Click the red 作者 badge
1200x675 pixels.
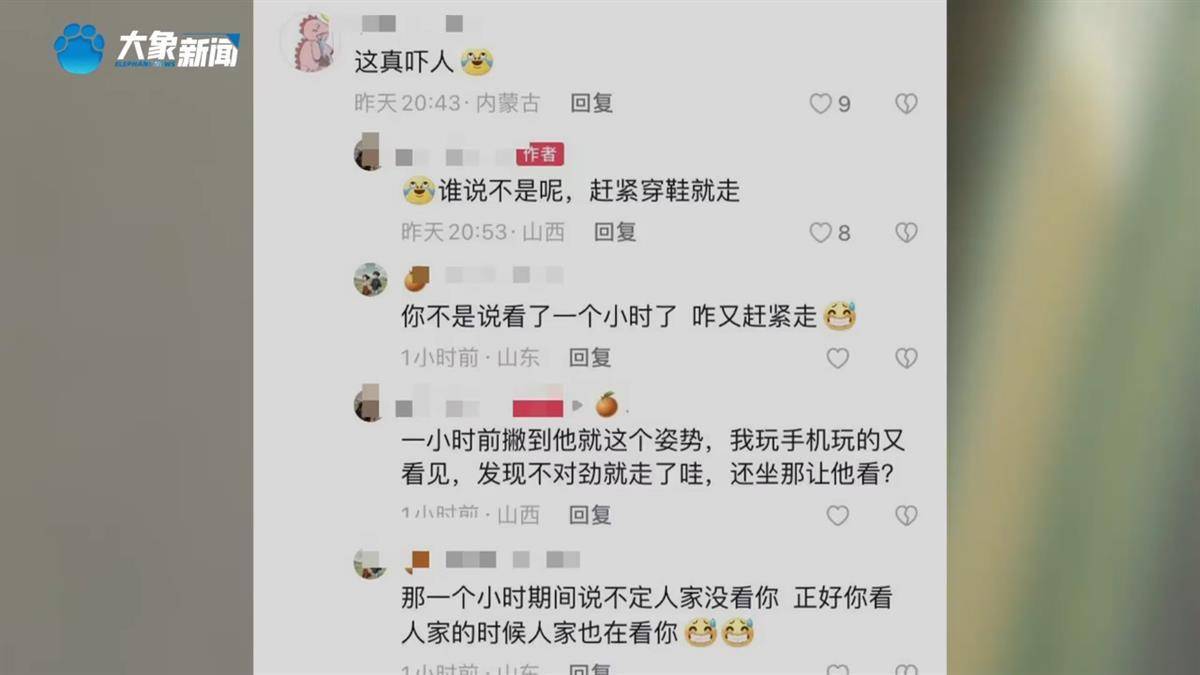point(540,154)
